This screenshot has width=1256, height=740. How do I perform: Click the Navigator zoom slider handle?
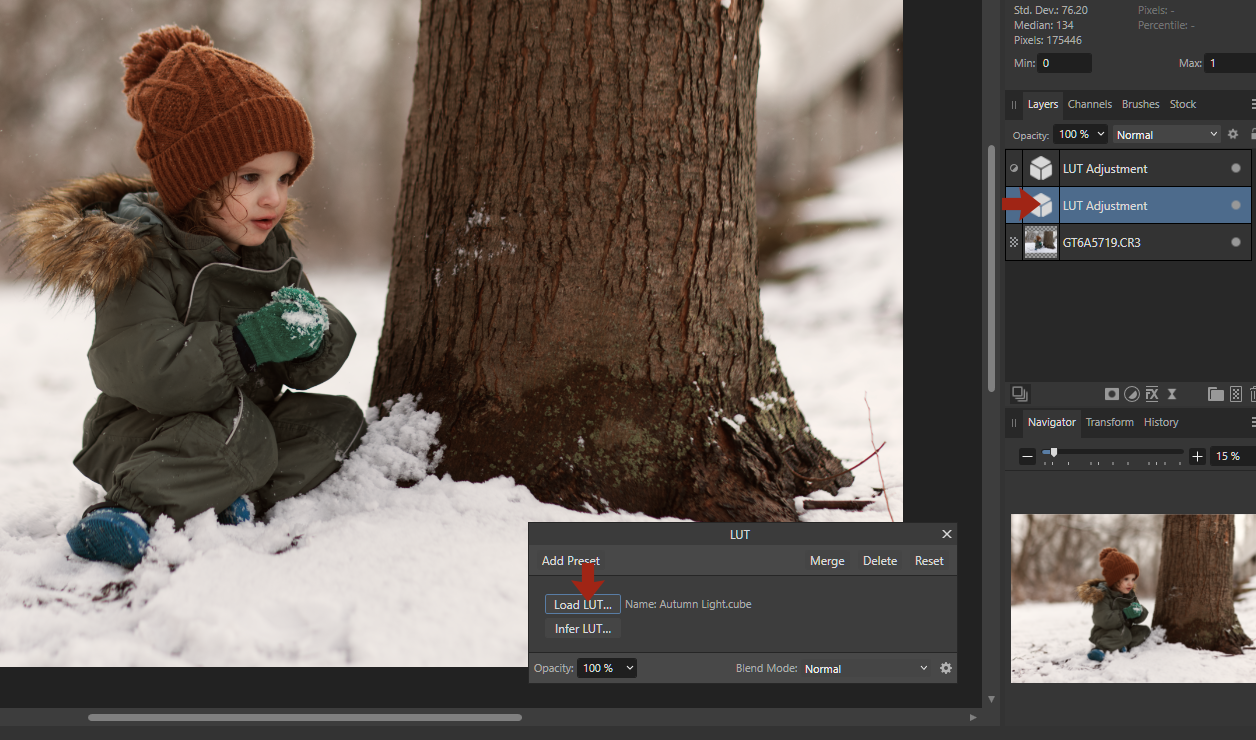(1054, 453)
